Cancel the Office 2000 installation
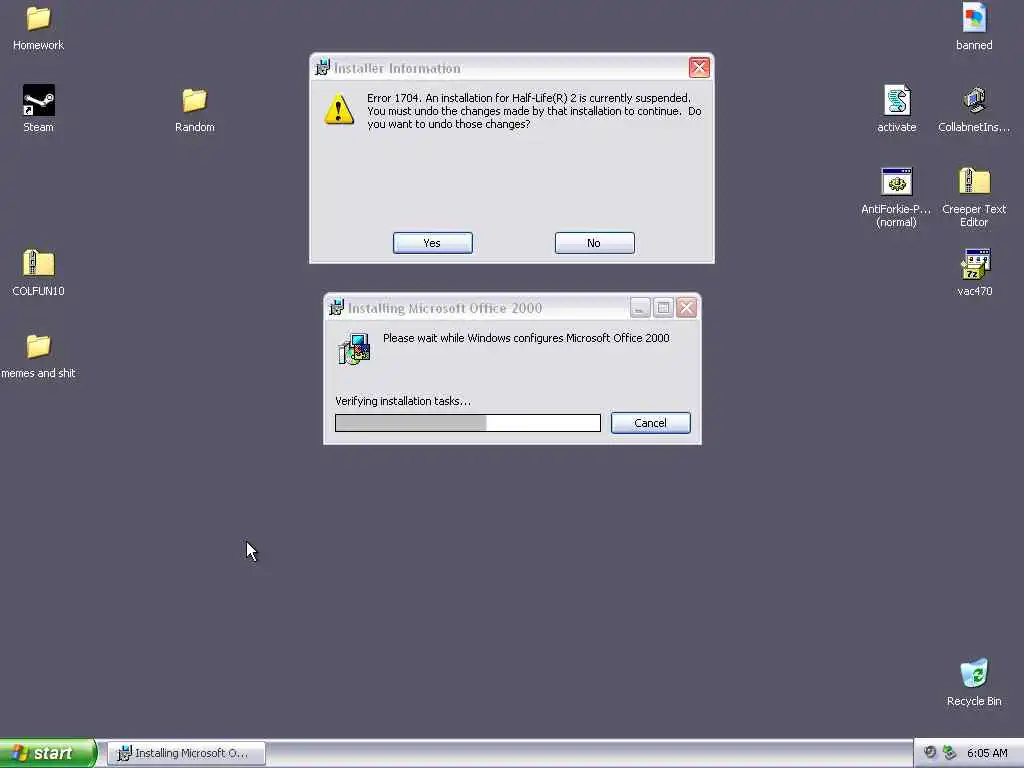The height and width of the screenshot is (768, 1024). click(650, 423)
